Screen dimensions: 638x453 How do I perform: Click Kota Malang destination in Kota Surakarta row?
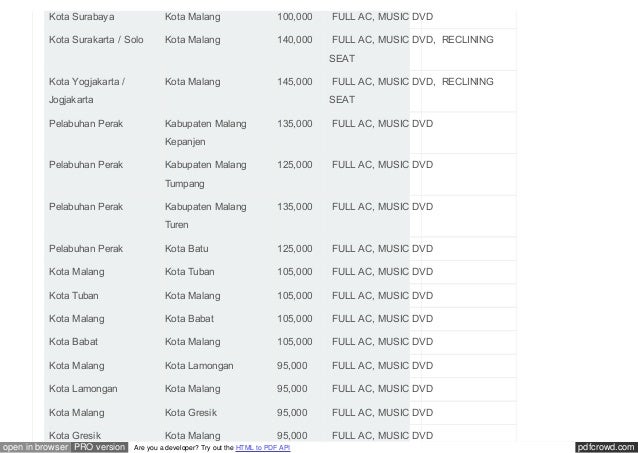[x=192, y=40]
